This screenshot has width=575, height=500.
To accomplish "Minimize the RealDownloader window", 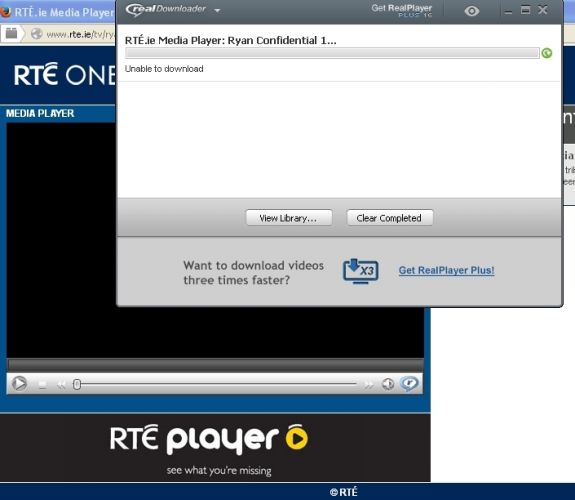I will pyautogui.click(x=508, y=11).
